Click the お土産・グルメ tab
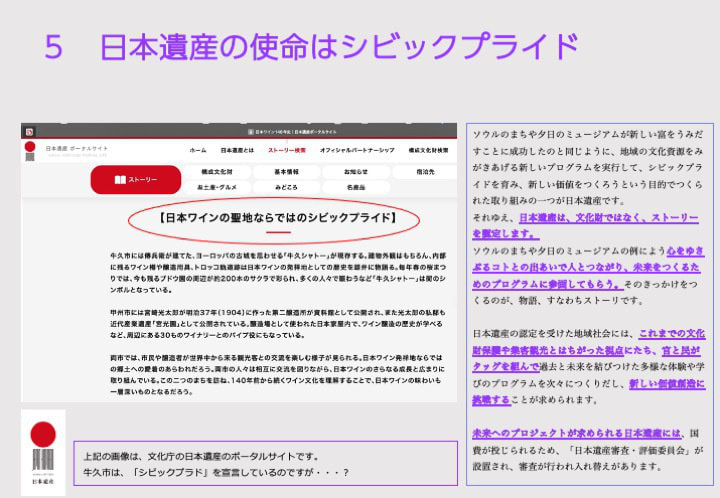This screenshot has height=498, width=720. click(x=209, y=187)
